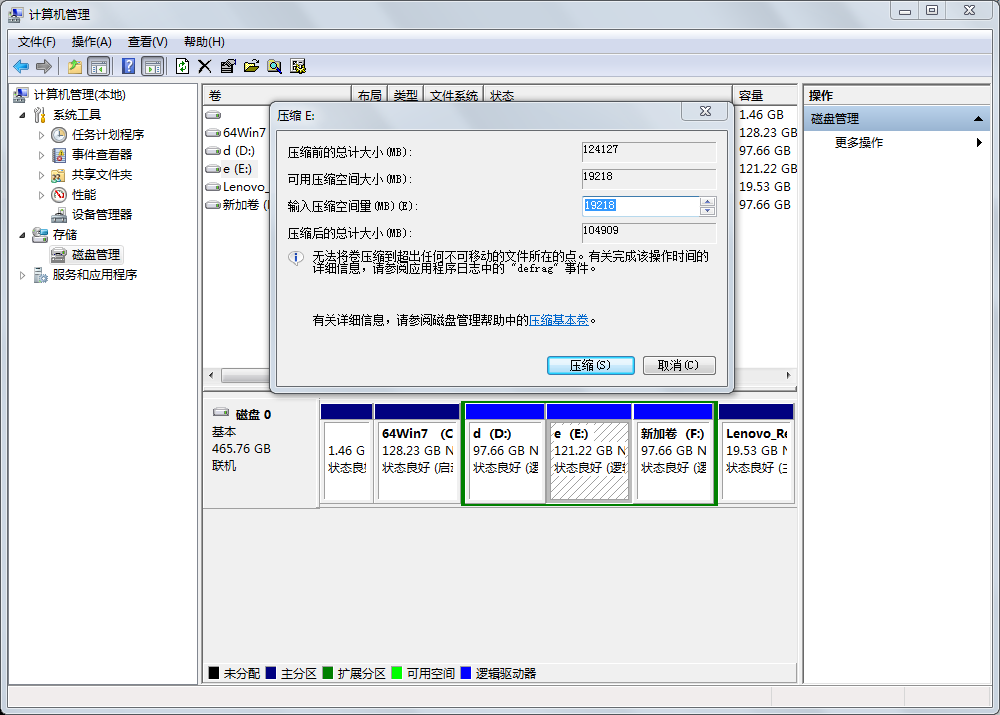The height and width of the screenshot is (715, 1000).
Task: Select the 新加卷 volume row in list
Action: pos(237,205)
